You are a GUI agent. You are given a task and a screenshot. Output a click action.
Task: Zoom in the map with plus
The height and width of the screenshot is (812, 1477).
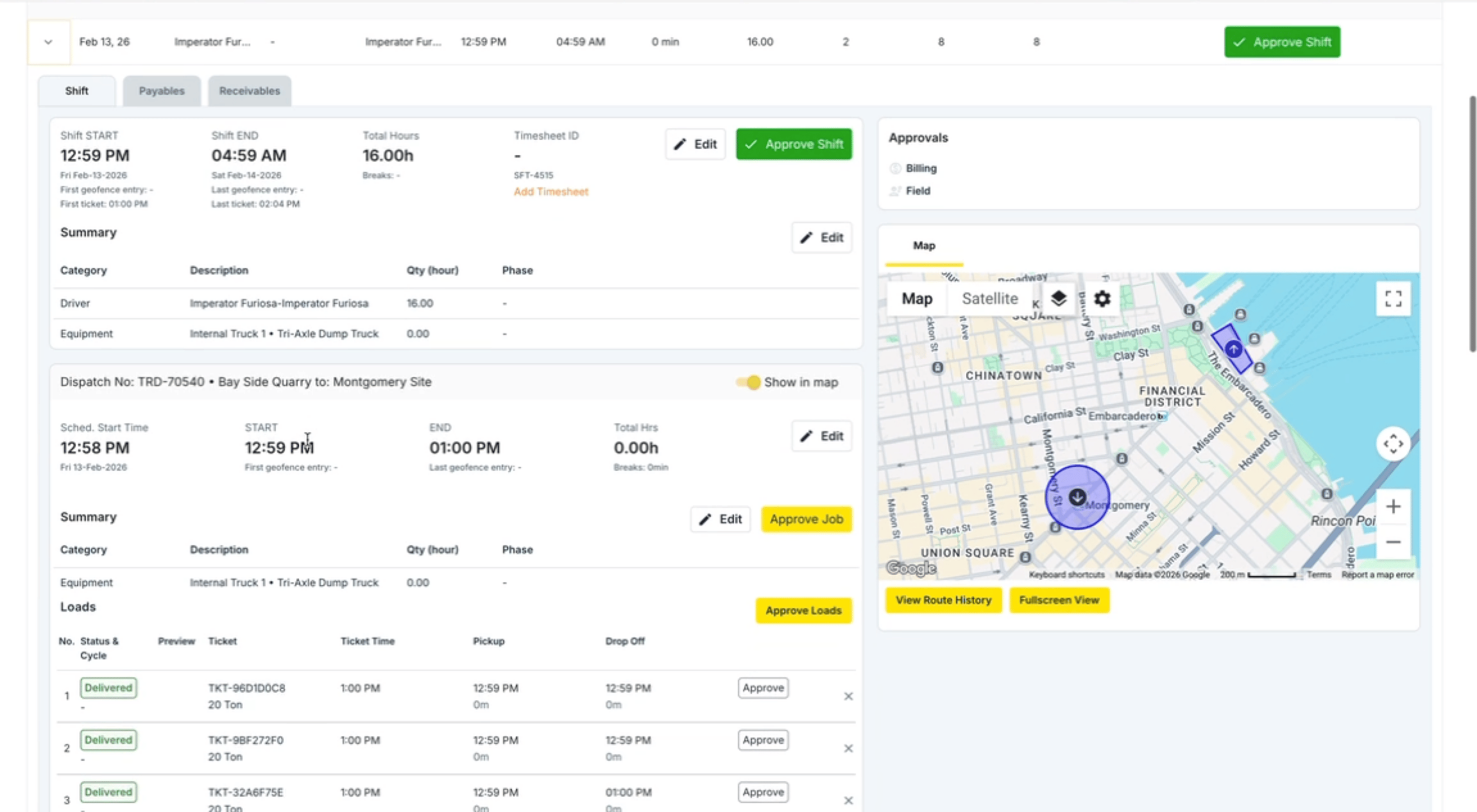click(x=1393, y=507)
